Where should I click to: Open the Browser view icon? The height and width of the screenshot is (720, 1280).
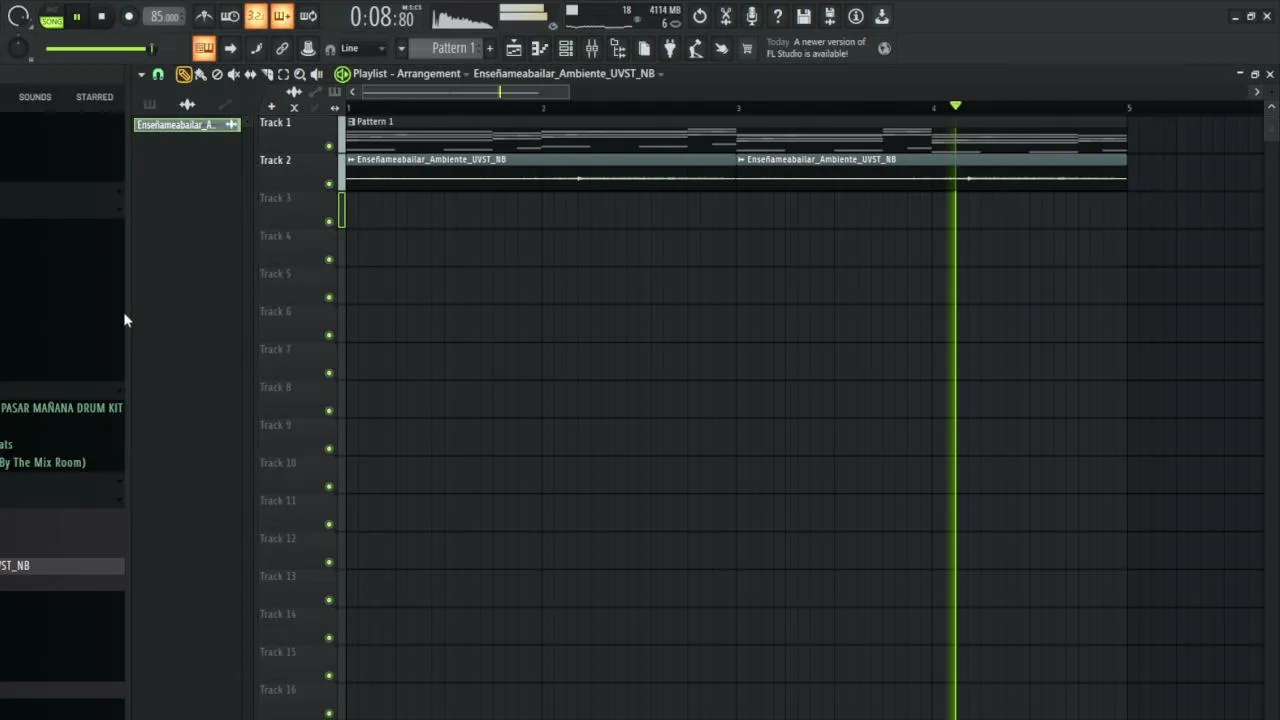coord(618,48)
